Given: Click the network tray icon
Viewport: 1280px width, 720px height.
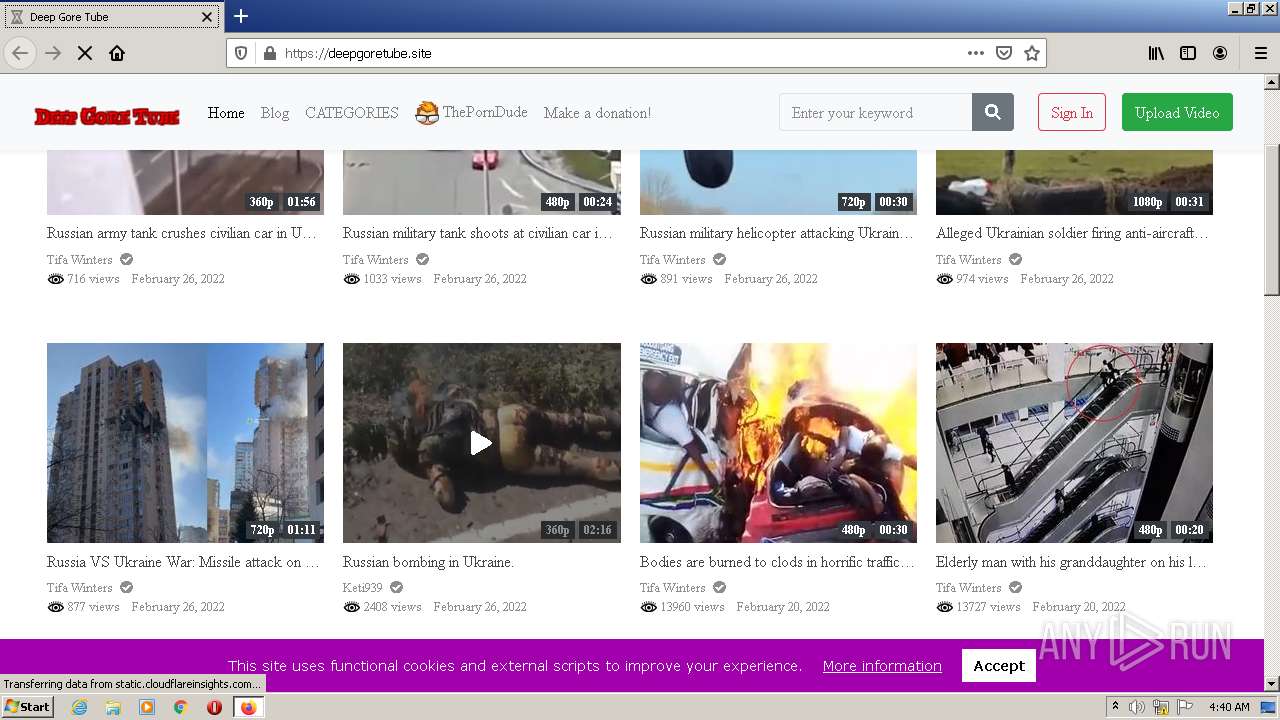Looking at the screenshot, I should click(1161, 707).
